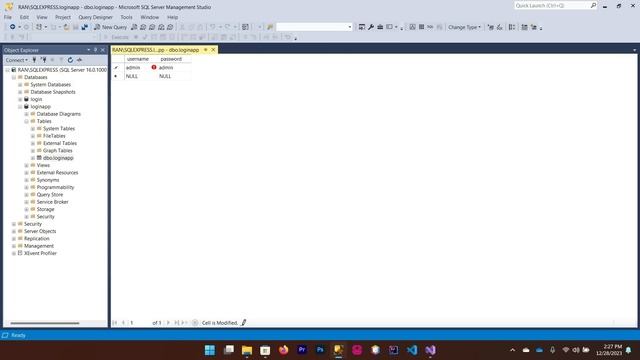Select XEvent Profiler in Object Explorer

pyautogui.click(x=40, y=253)
